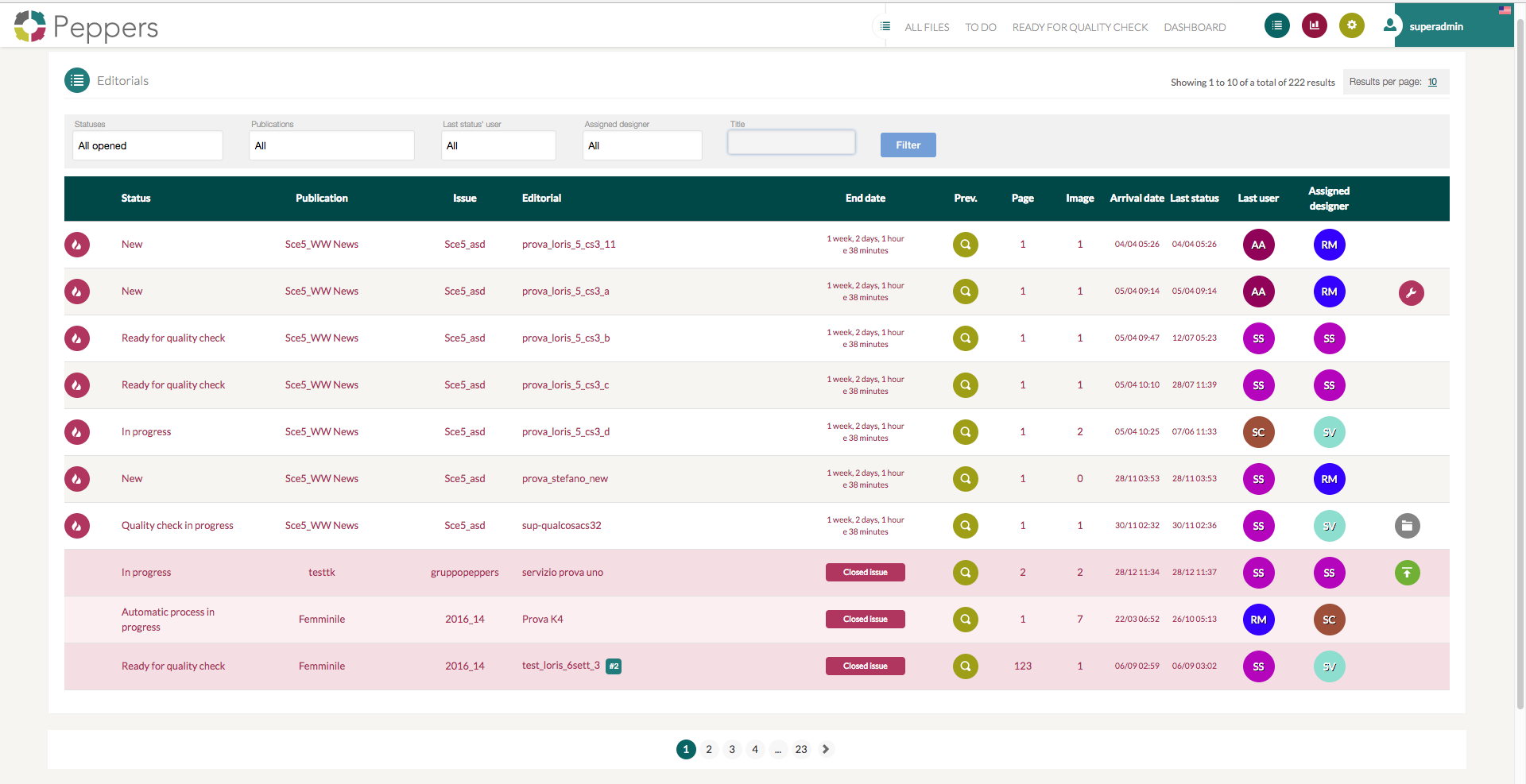Open preview for prova_stefano_new
1526x784 pixels.
[x=965, y=479]
